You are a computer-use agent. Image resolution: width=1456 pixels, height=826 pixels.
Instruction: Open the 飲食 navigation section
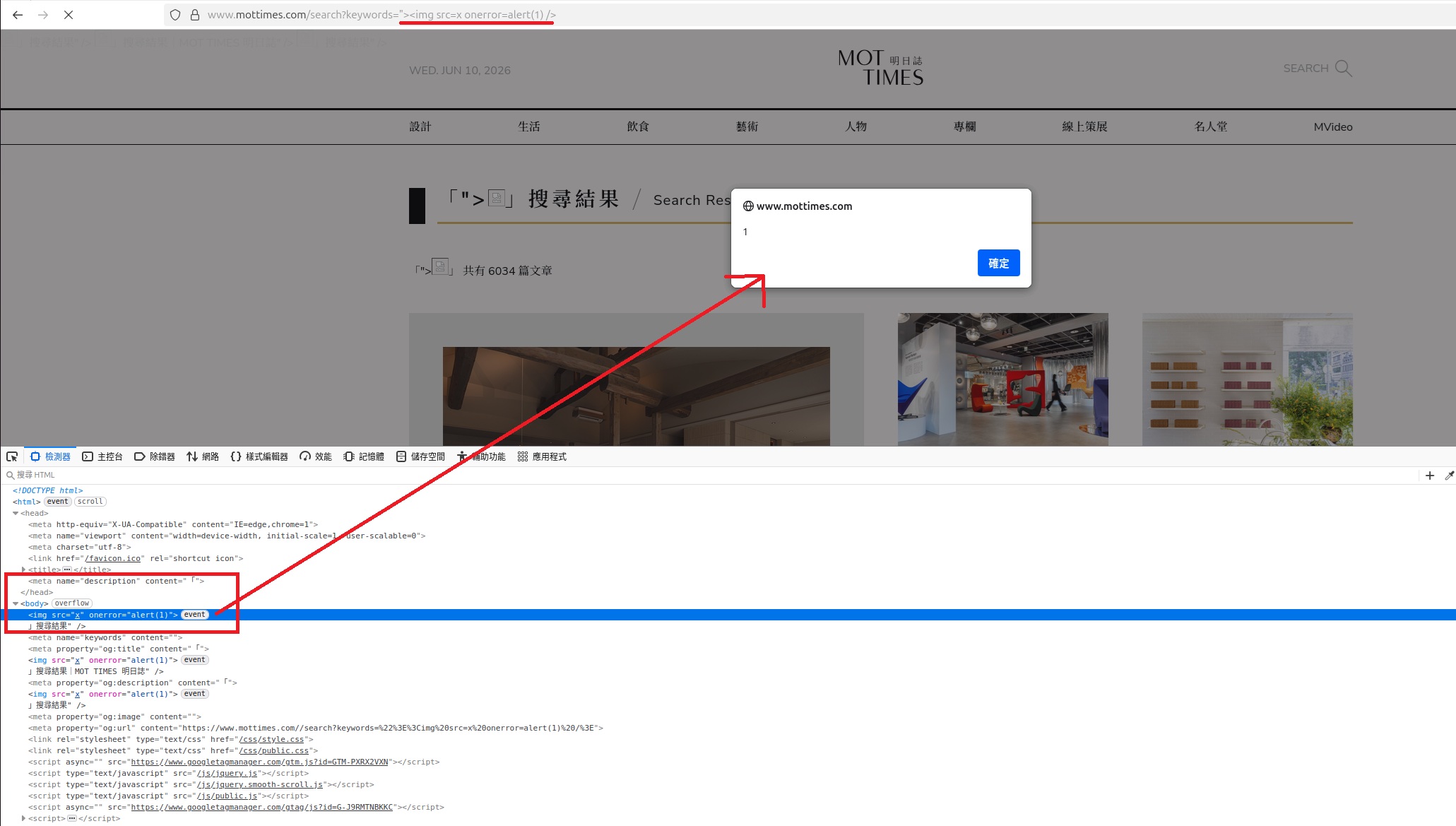tap(638, 126)
